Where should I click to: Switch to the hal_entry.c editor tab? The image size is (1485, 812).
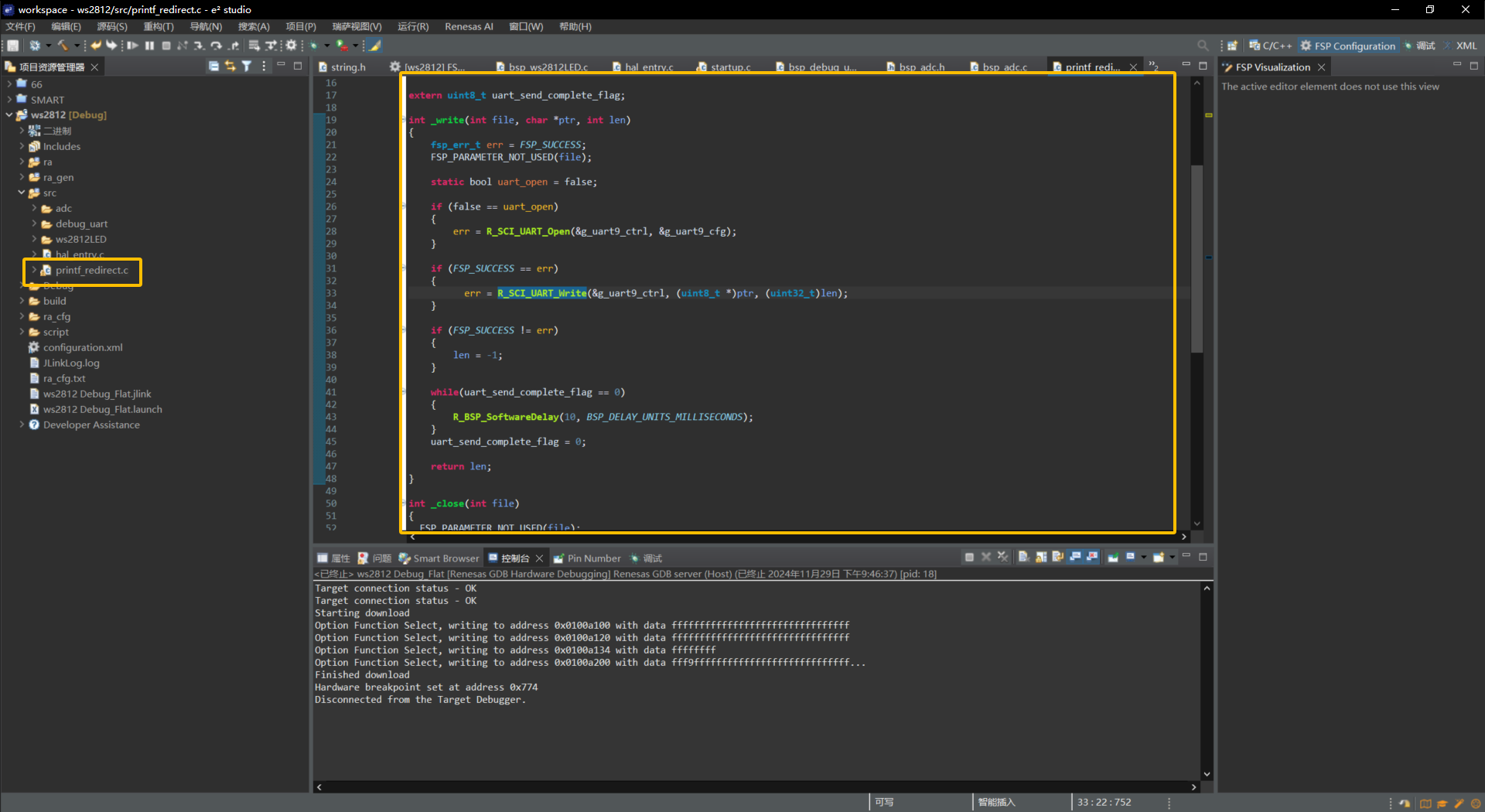(x=643, y=67)
